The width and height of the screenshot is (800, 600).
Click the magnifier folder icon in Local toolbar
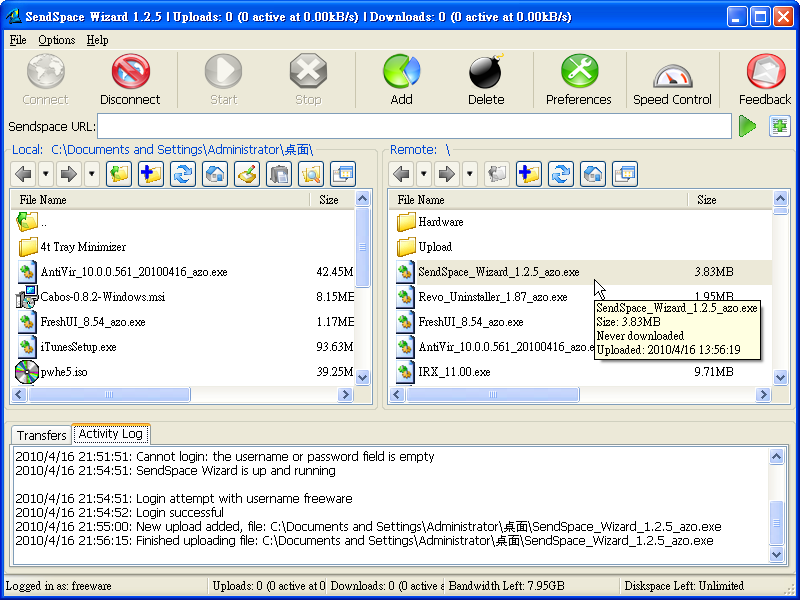coord(311,174)
